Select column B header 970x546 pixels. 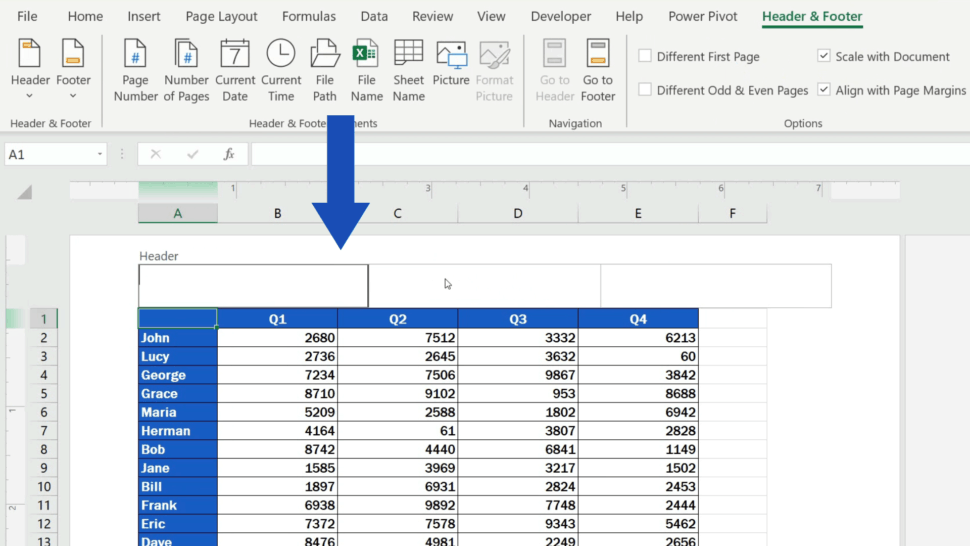(x=277, y=213)
